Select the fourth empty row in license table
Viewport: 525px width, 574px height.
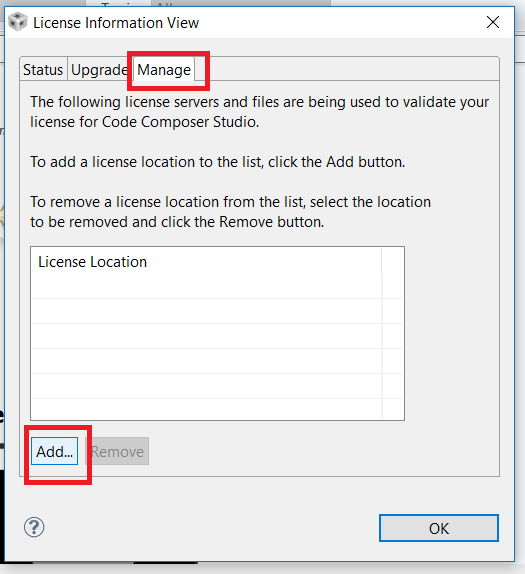pos(217,361)
